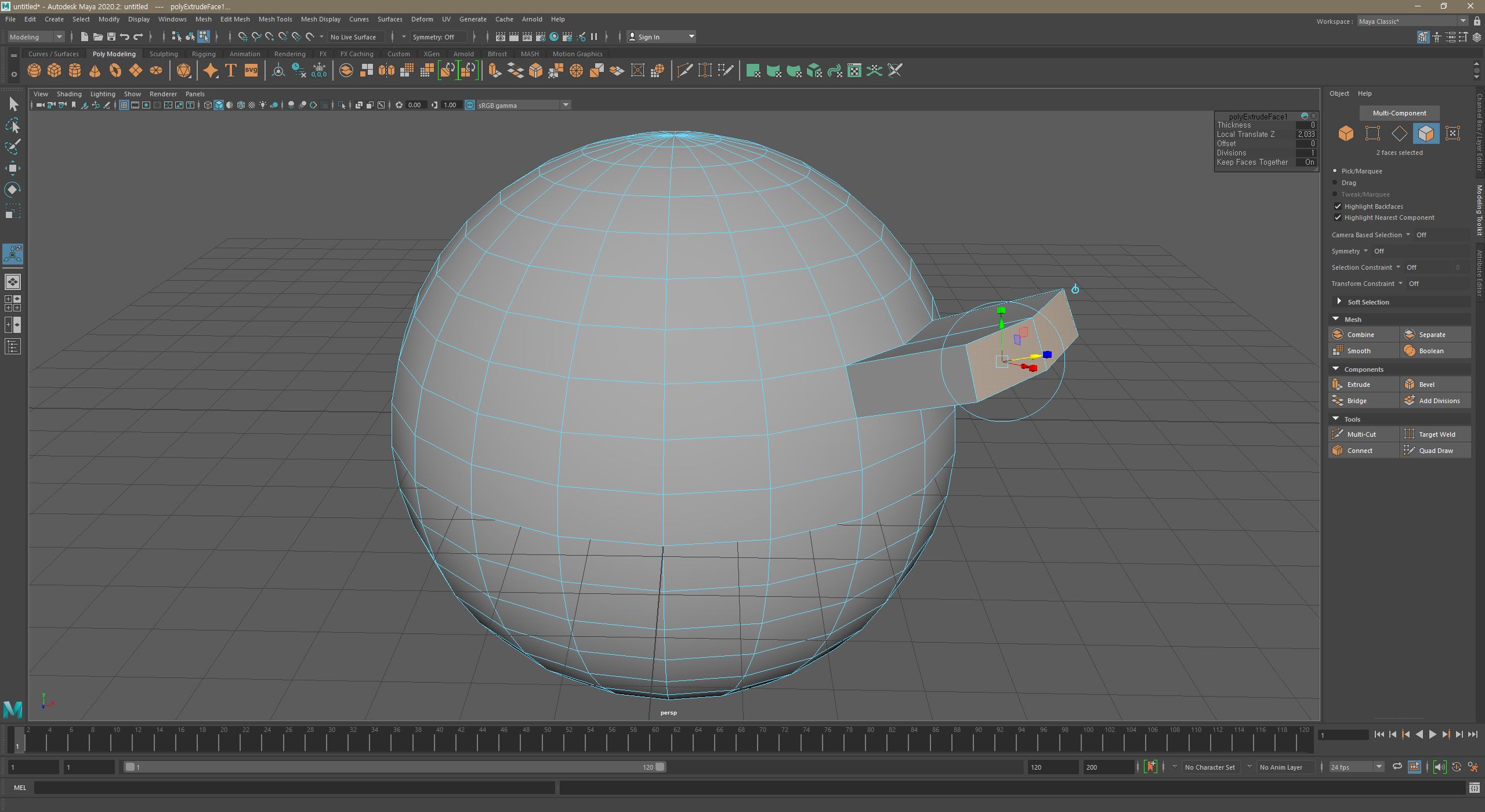This screenshot has width=1485, height=812.
Task: Switch to the Sculpting shelf tab
Action: 164,54
